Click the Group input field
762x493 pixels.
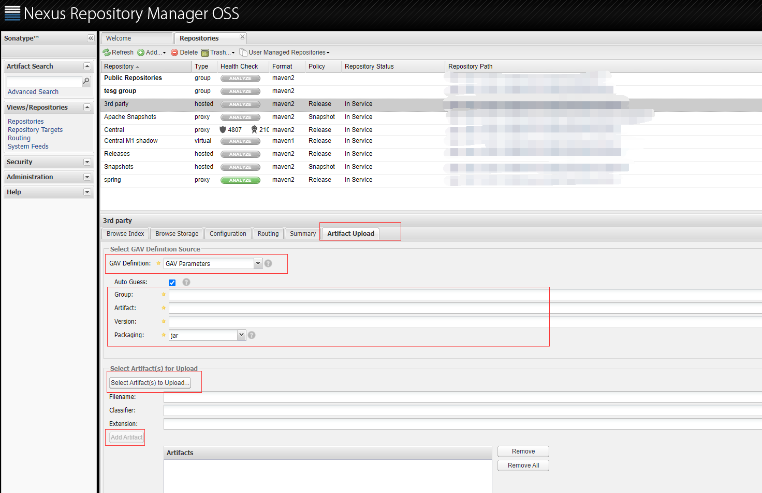pos(465,295)
